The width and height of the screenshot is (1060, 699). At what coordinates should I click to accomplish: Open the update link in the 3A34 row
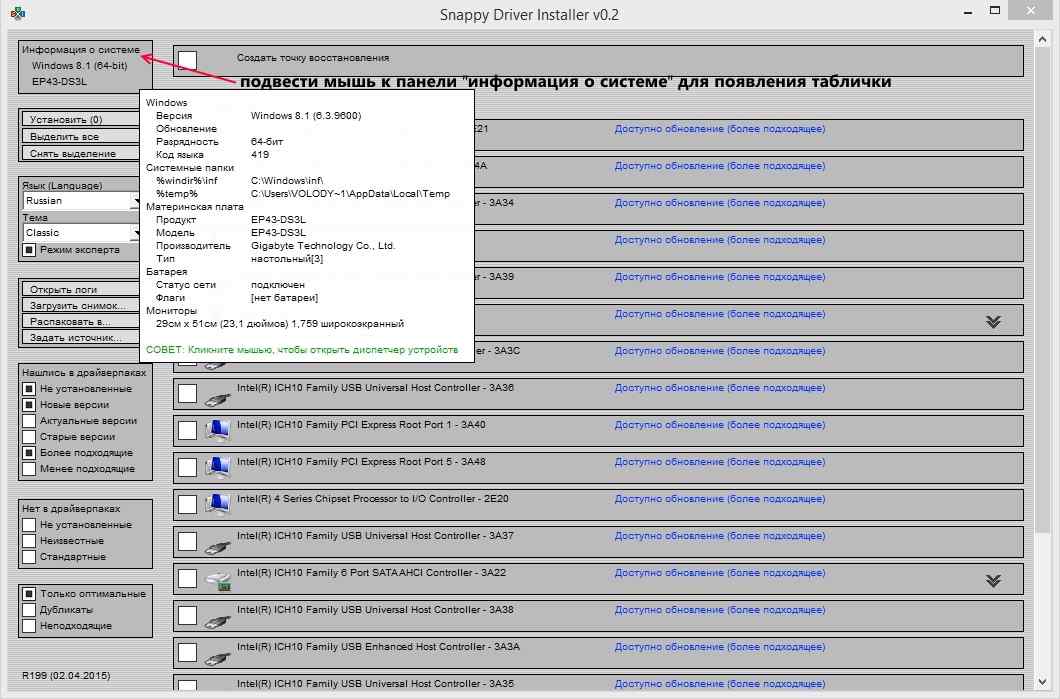[720, 203]
